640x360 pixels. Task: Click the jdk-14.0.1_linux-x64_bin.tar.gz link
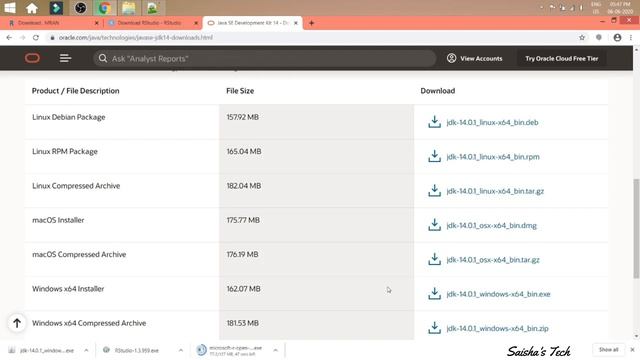(495, 191)
